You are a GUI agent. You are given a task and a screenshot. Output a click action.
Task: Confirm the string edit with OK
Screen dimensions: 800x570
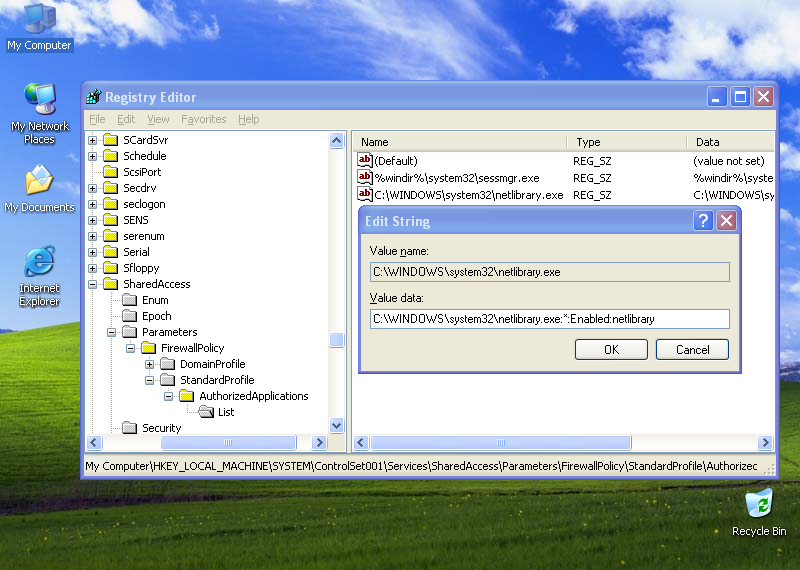(x=611, y=350)
